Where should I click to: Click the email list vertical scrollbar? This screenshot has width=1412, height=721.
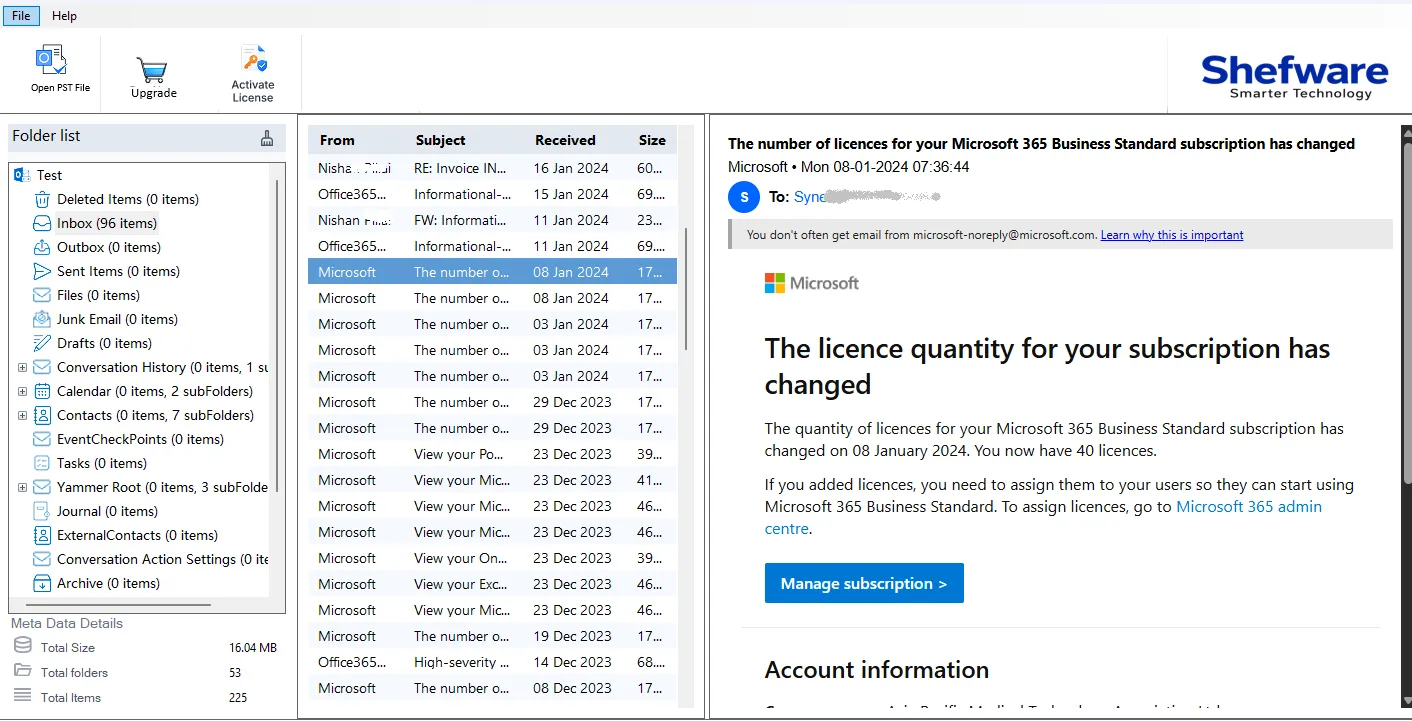coord(686,289)
